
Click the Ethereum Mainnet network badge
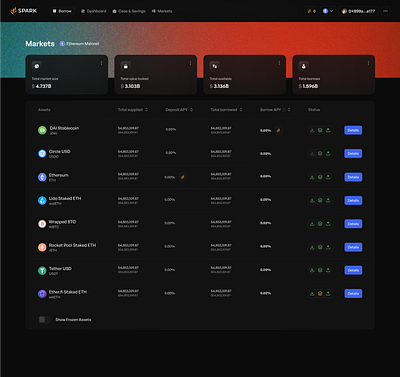(79, 44)
